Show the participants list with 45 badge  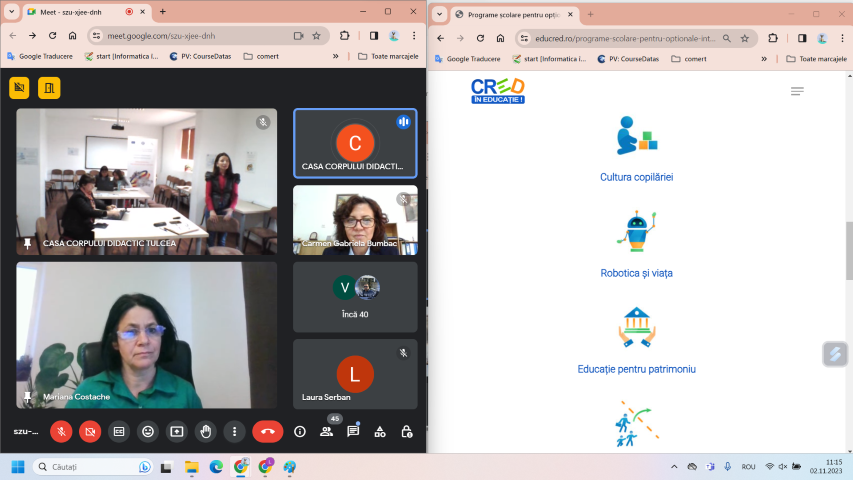(326, 432)
